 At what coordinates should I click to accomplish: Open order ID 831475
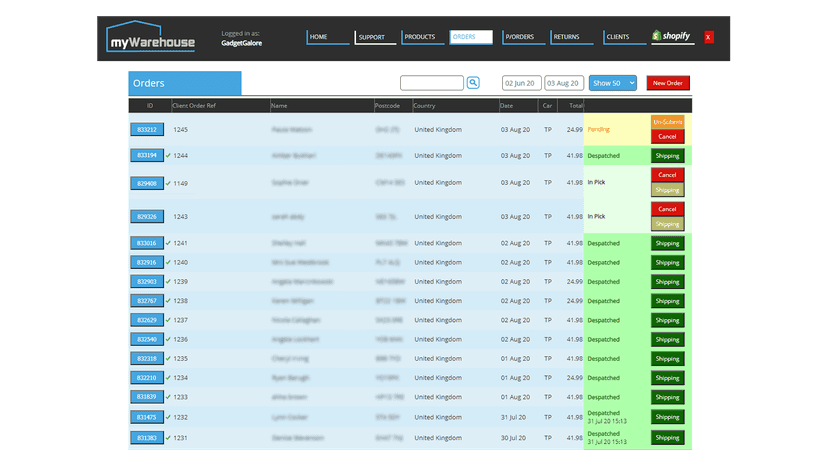pyautogui.click(x=147, y=417)
